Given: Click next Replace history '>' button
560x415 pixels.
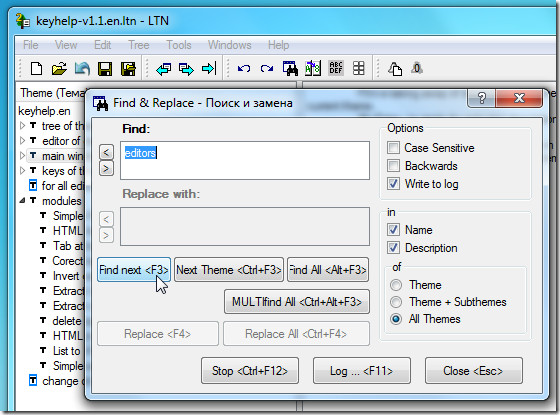Looking at the screenshot, I should (x=106, y=235).
